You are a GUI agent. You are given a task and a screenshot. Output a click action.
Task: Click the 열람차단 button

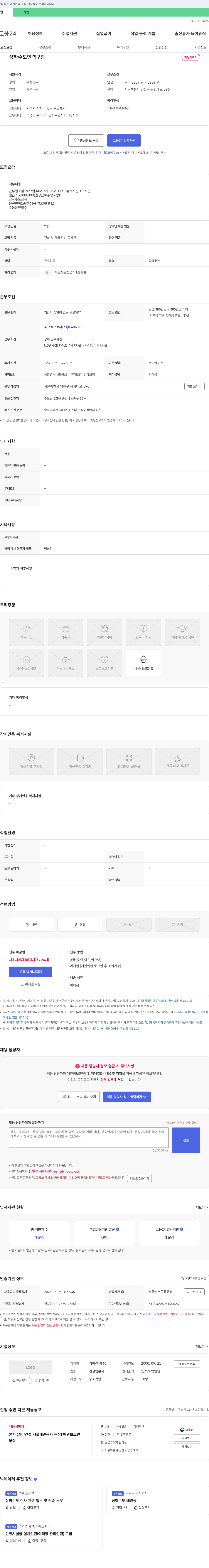tap(42, 1381)
